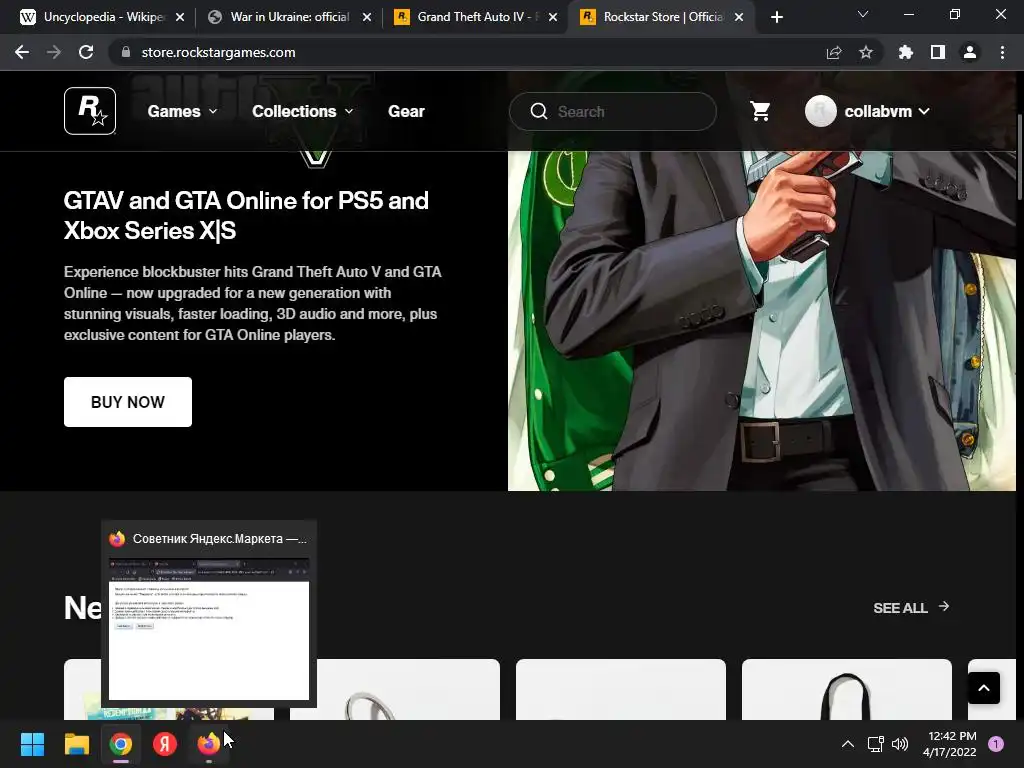The image size is (1024, 768).
Task: Open the notification badge
Action: pos(996,744)
